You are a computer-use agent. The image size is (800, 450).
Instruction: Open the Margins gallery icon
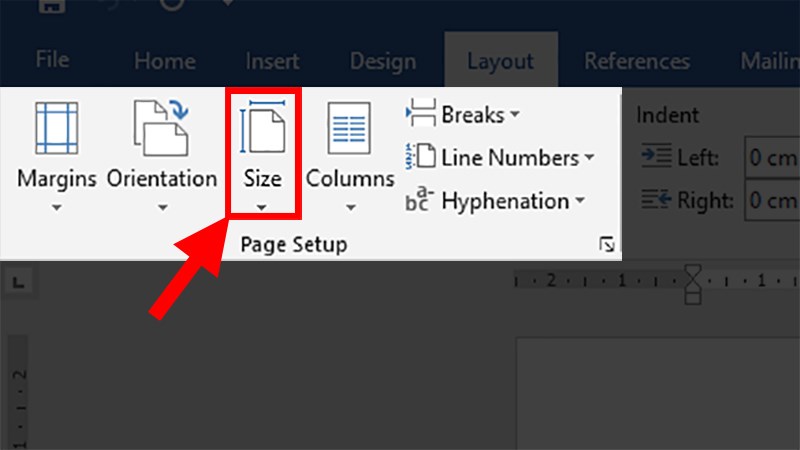coord(56,127)
